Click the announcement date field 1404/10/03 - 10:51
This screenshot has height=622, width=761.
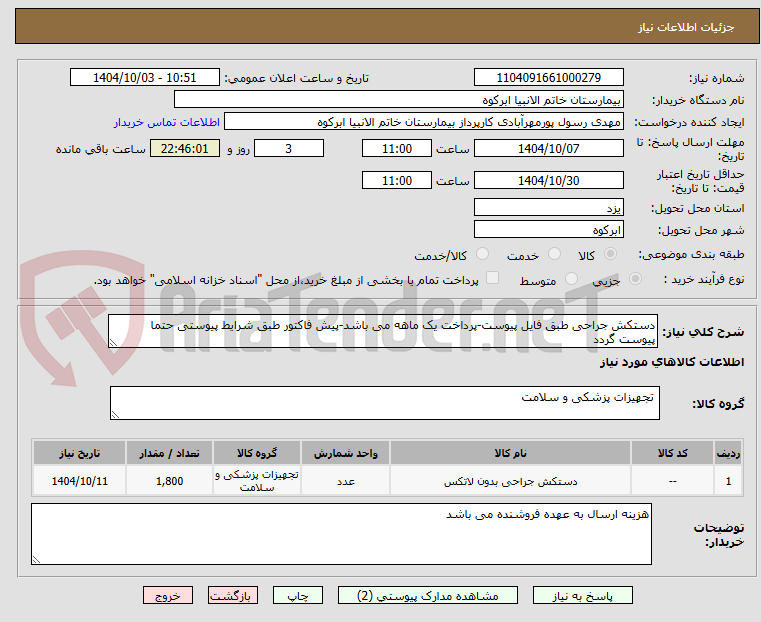click(x=145, y=78)
